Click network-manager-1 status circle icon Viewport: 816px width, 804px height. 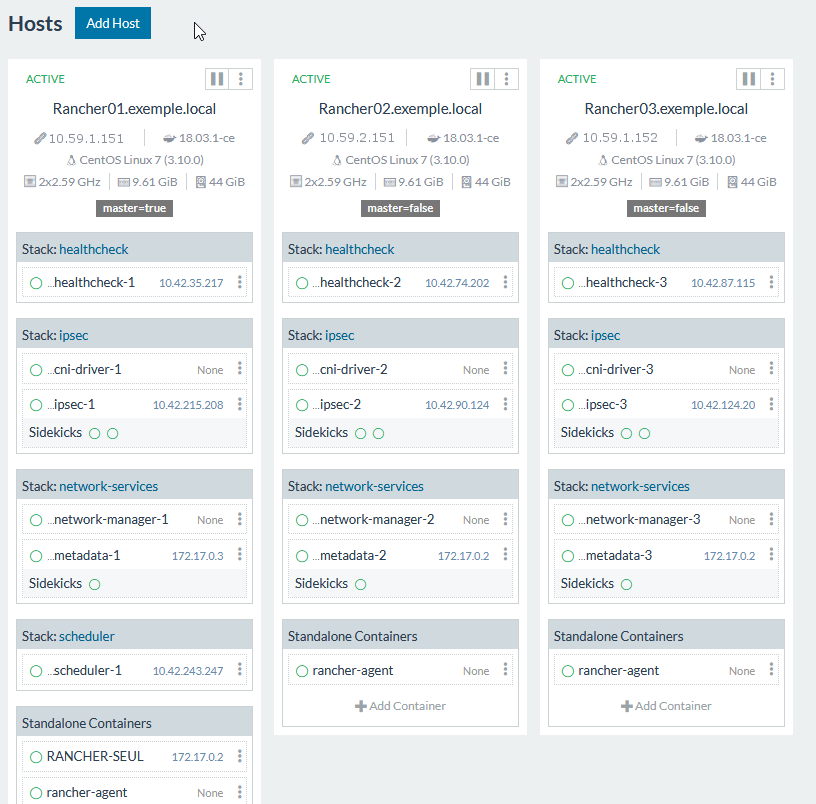36,520
